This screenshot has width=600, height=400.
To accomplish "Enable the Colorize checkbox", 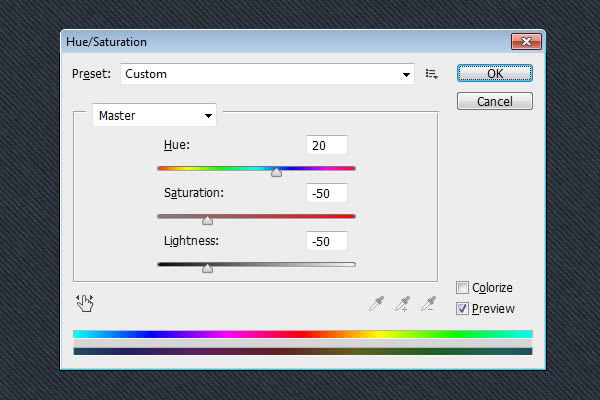I will (x=462, y=287).
